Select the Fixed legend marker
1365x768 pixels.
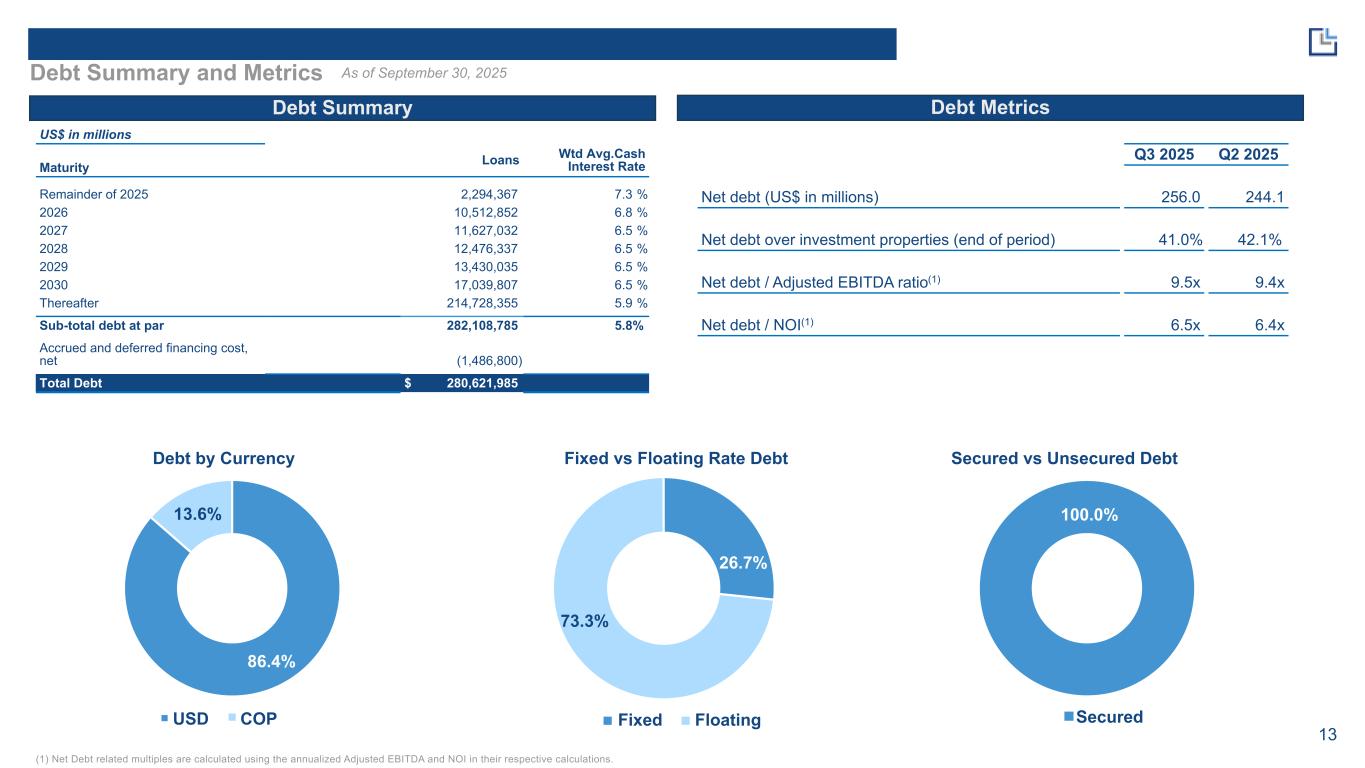pyautogui.click(x=607, y=721)
